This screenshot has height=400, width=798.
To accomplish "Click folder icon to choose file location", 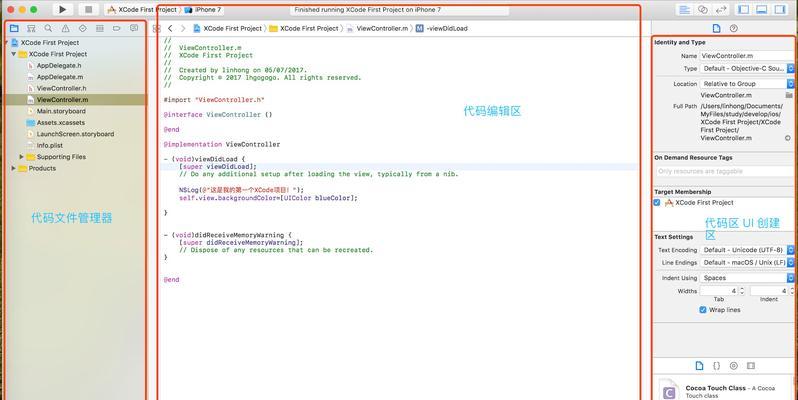I will [x=789, y=95].
